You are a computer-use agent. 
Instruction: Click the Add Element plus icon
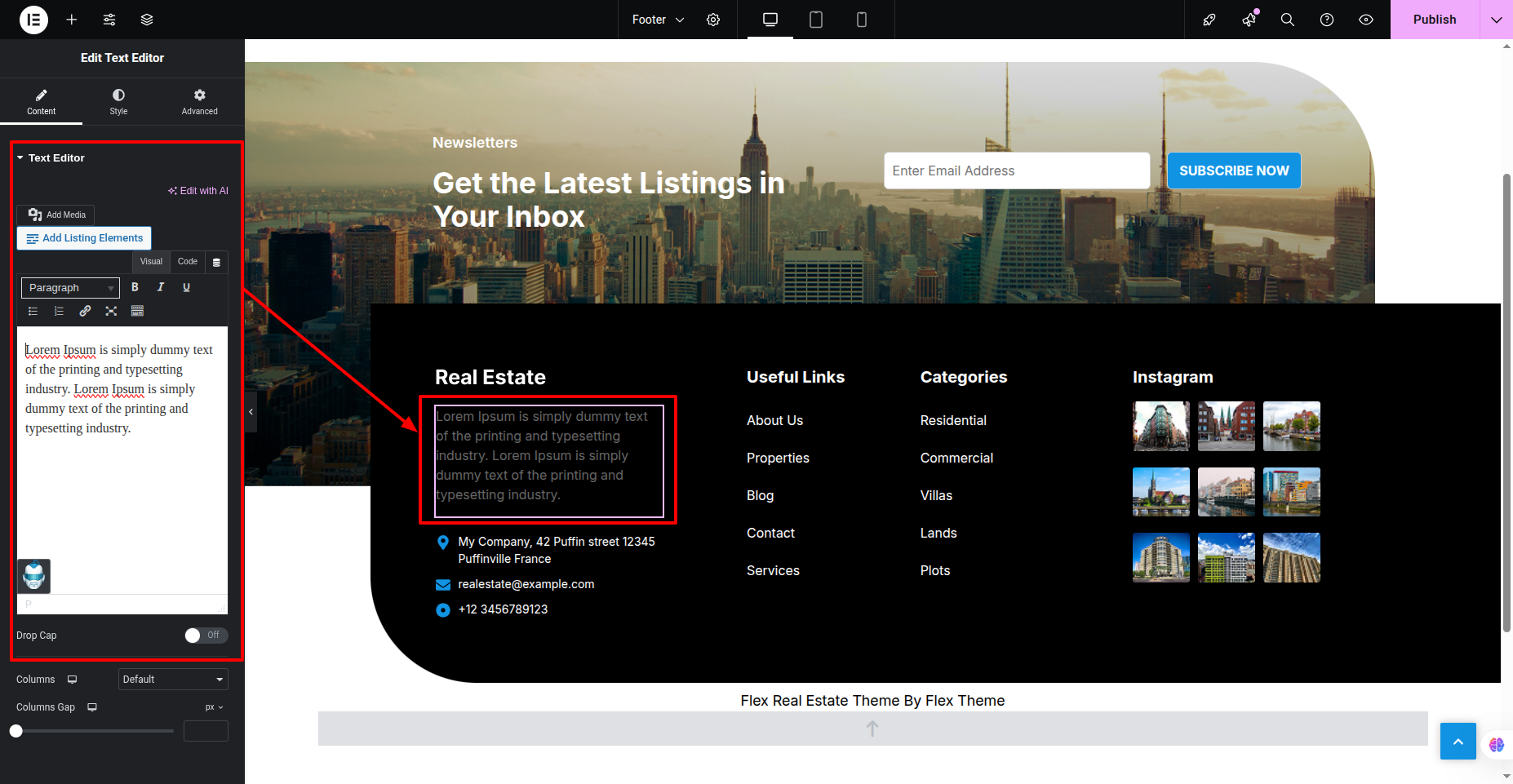point(72,20)
